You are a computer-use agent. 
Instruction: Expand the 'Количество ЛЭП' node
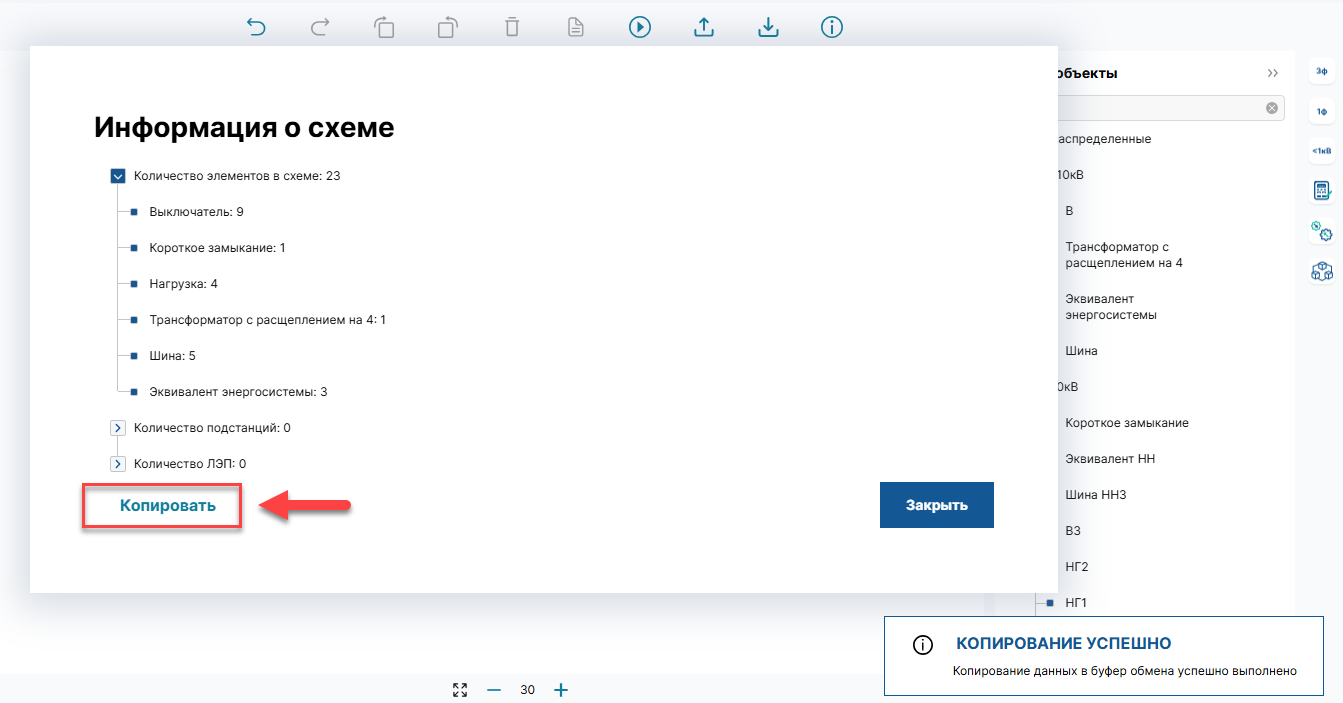pyautogui.click(x=118, y=464)
